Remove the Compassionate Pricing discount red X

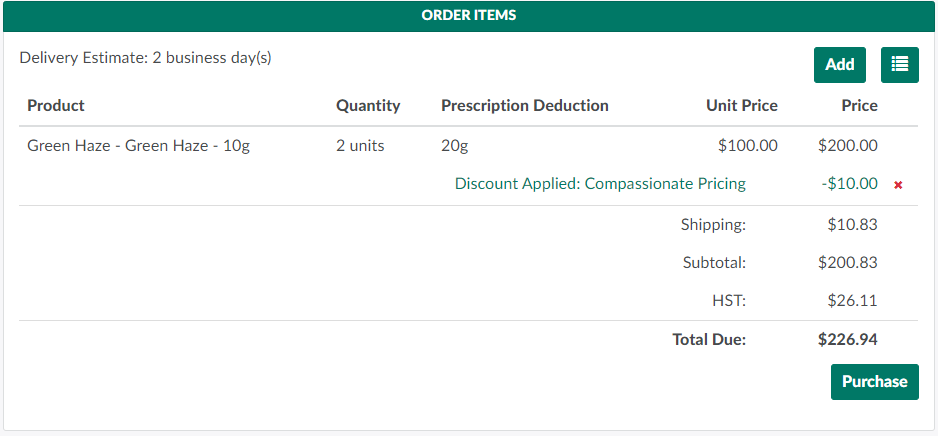pyautogui.click(x=898, y=185)
